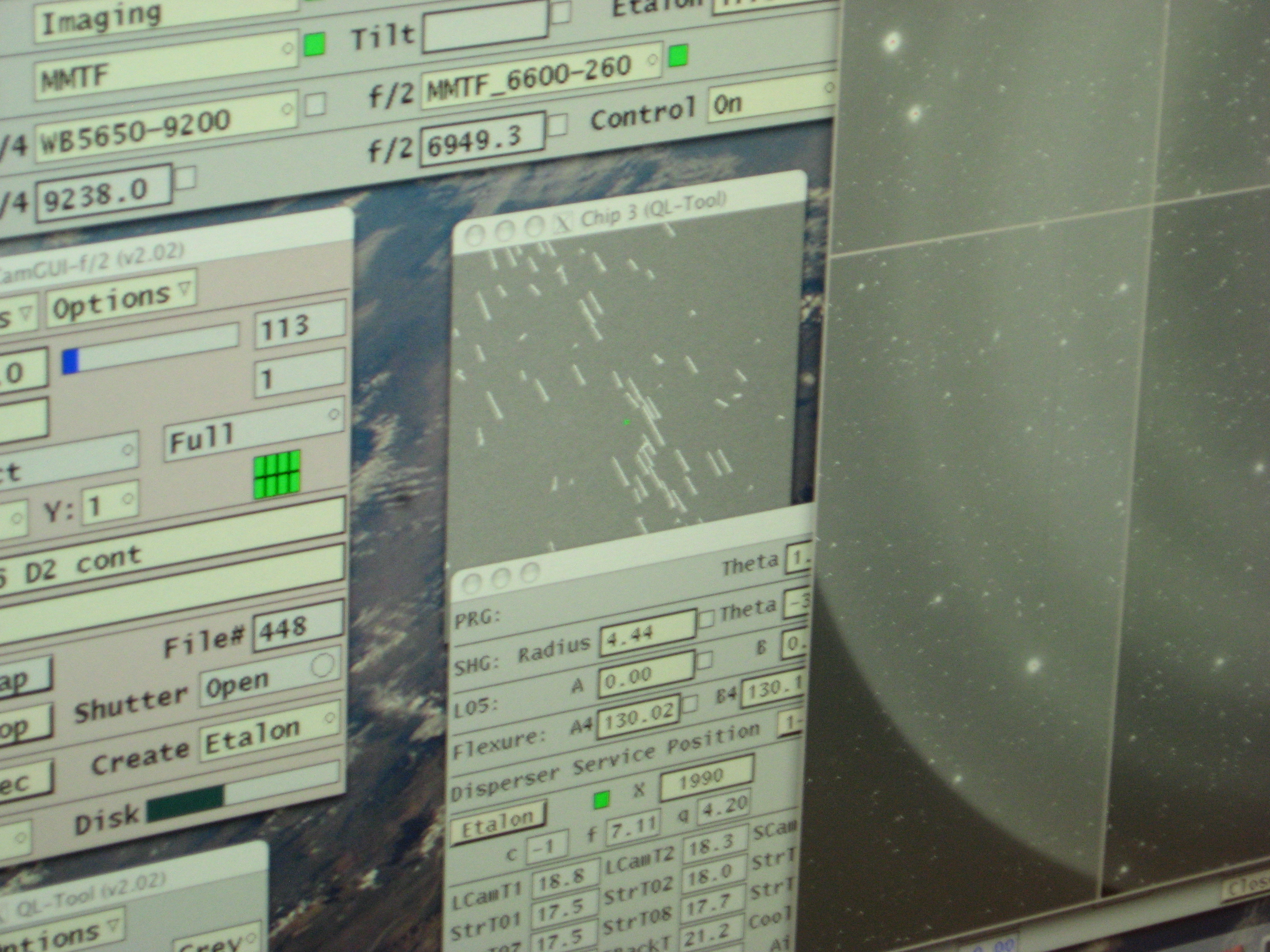Click the round Shutter state indicator
The width and height of the screenshot is (1270, 952).
tap(322, 666)
